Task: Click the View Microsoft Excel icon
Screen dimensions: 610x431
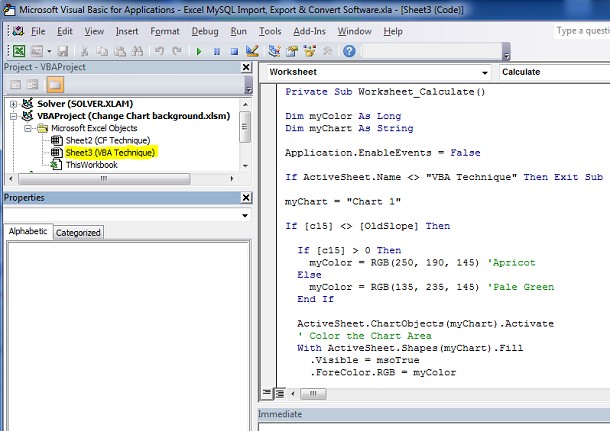Action: click(x=18, y=50)
